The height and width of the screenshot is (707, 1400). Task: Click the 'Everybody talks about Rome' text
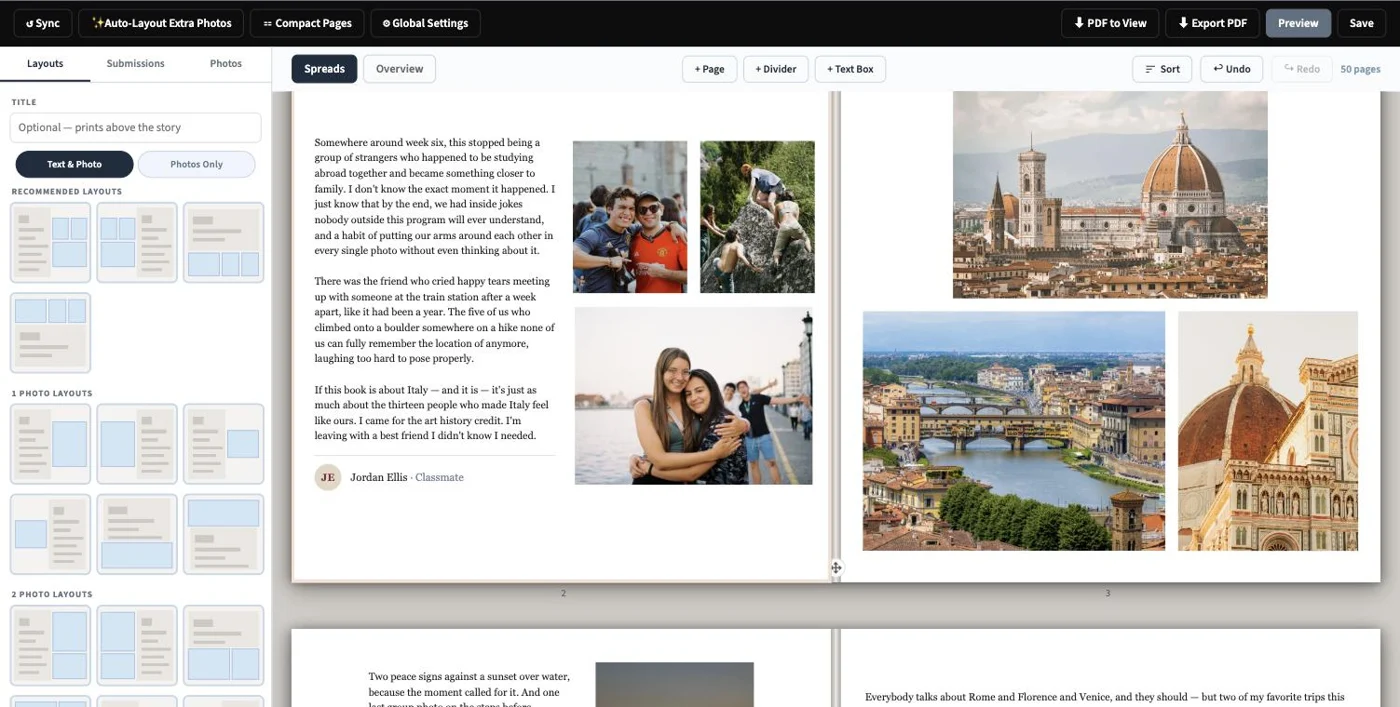click(1105, 697)
